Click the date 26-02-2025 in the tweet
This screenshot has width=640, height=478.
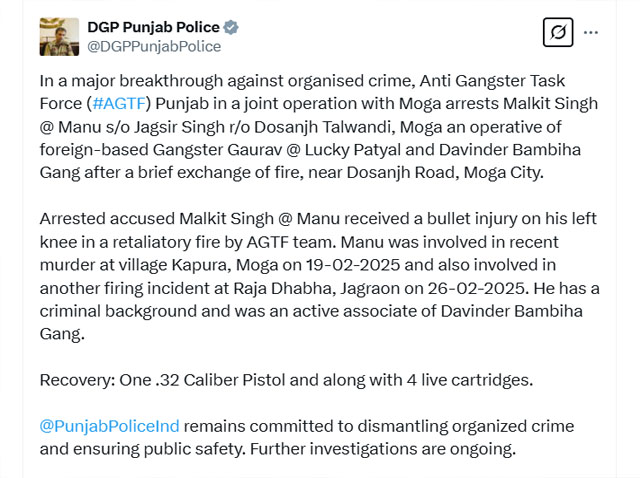point(476,289)
